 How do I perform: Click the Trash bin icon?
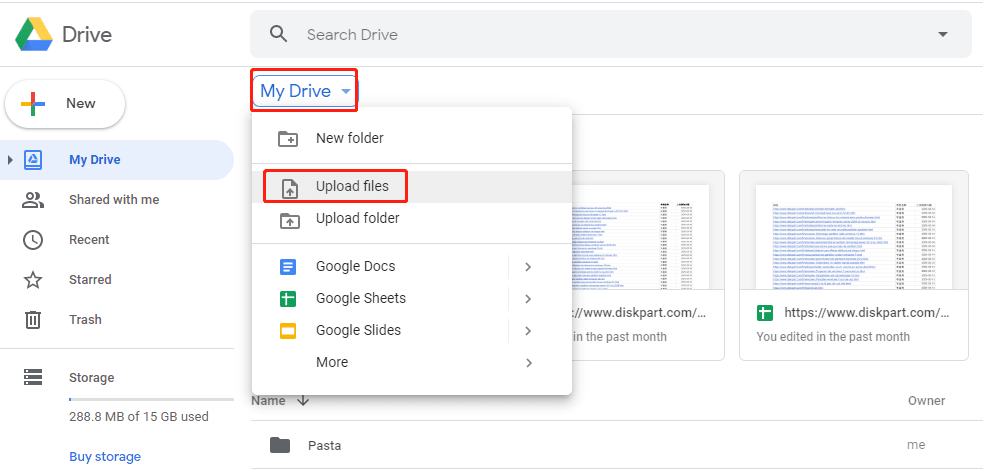tap(33, 320)
